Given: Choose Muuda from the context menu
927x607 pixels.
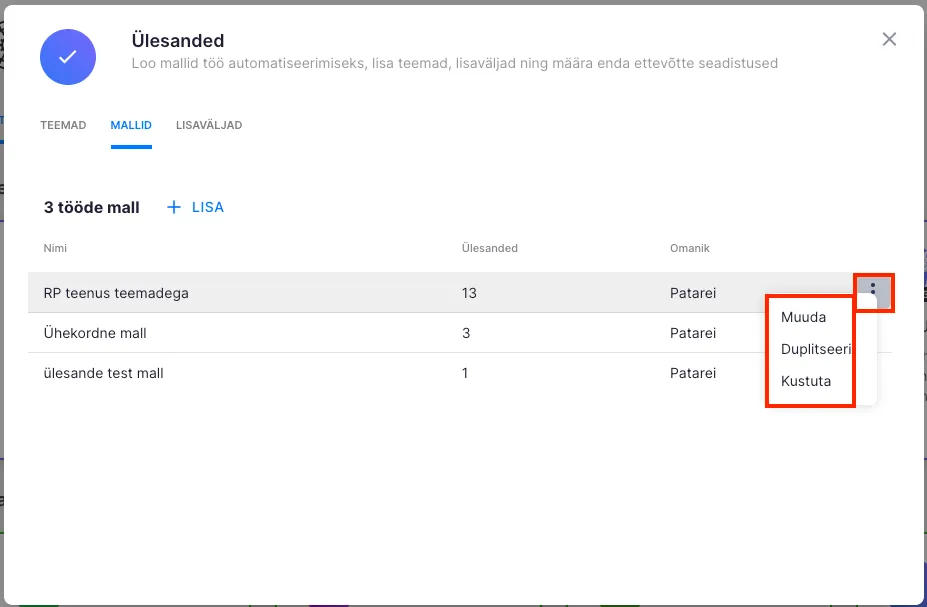Looking at the screenshot, I should [803, 317].
